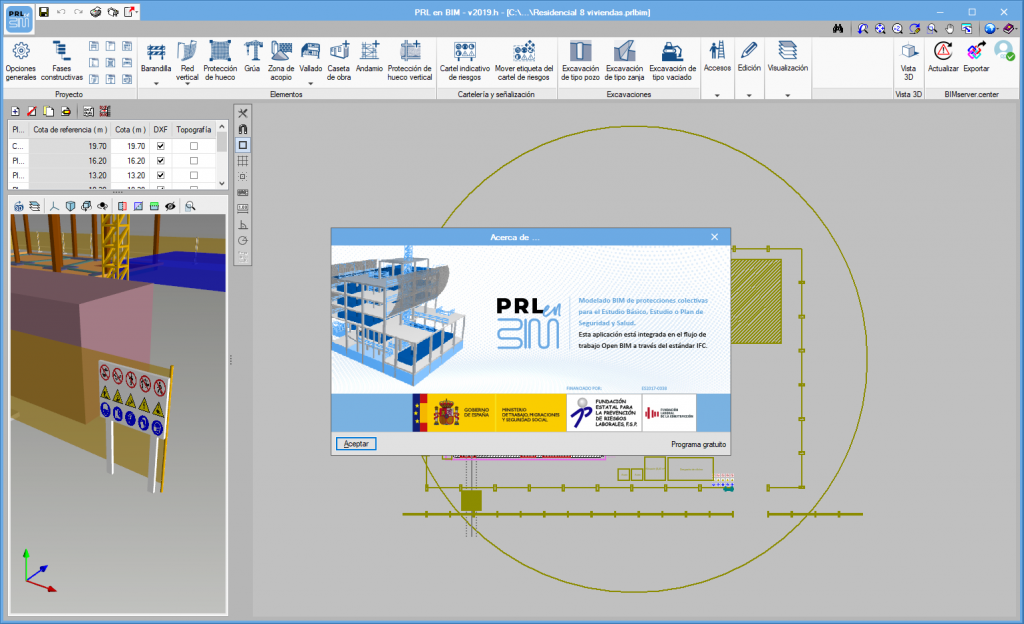Image resolution: width=1024 pixels, height=624 pixels.
Task: Open Opciones generales settings
Action: click(x=21, y=61)
